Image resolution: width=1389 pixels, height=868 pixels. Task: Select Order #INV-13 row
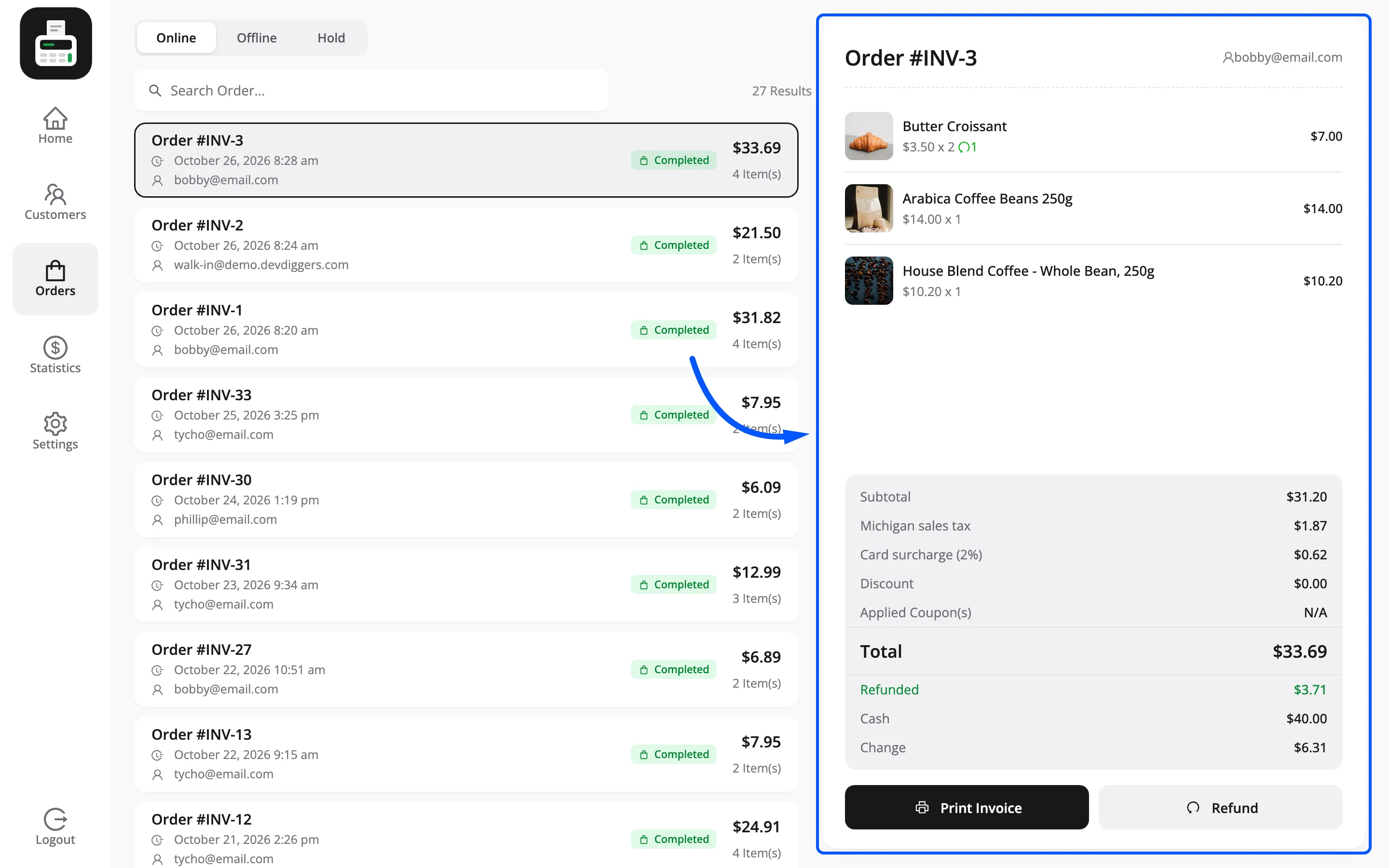pyautogui.click(x=466, y=754)
